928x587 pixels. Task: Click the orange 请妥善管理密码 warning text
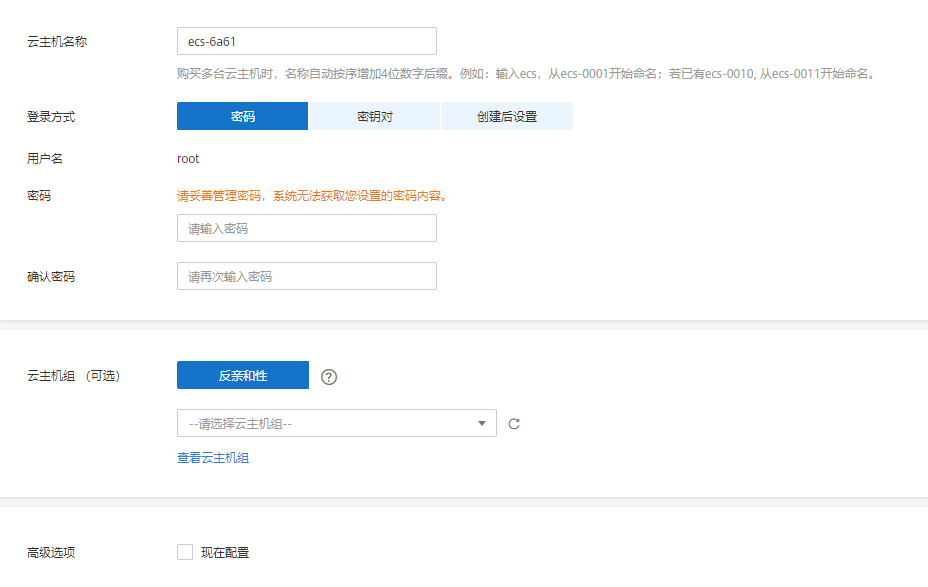pyautogui.click(x=312, y=196)
